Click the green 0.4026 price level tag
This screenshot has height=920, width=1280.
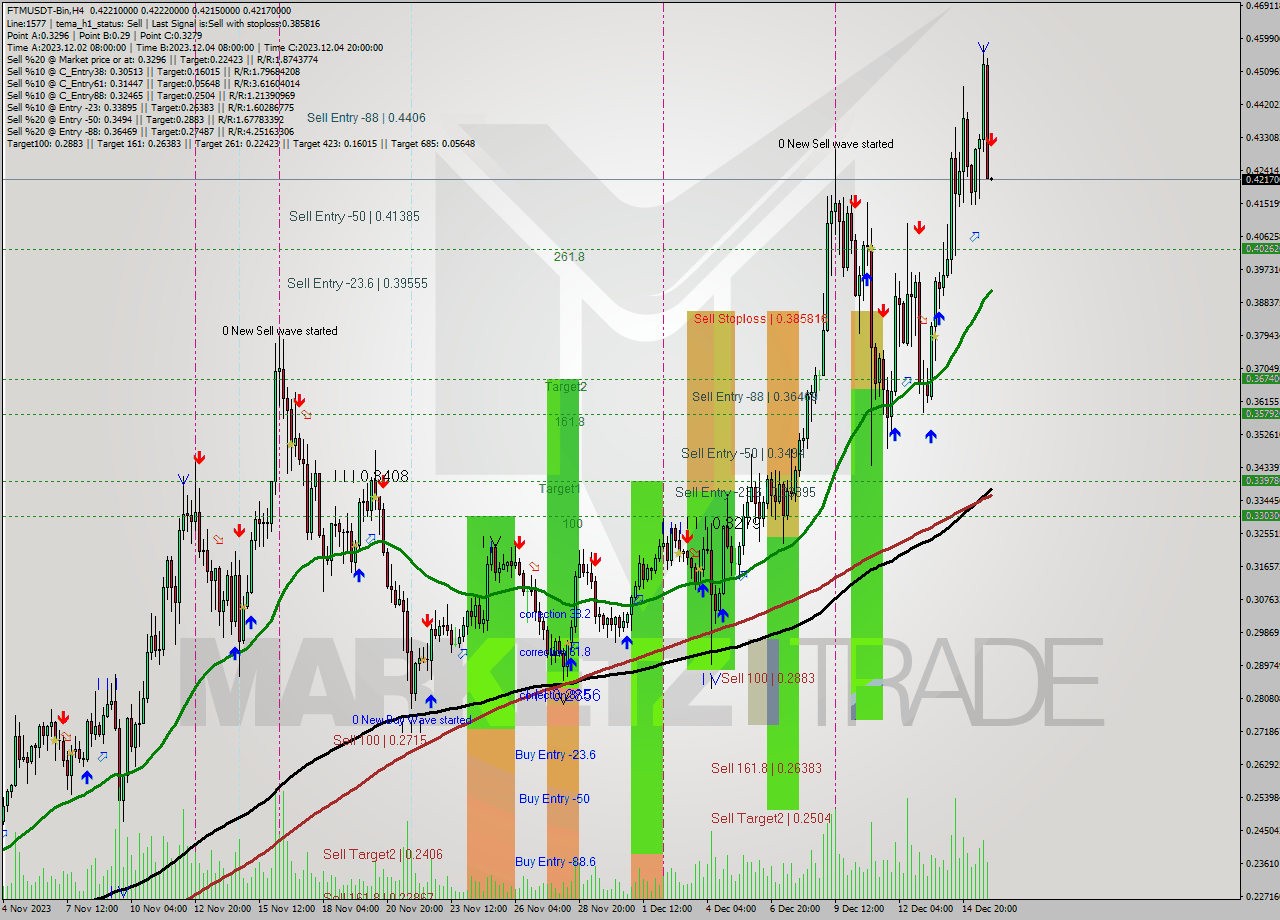pos(1260,248)
